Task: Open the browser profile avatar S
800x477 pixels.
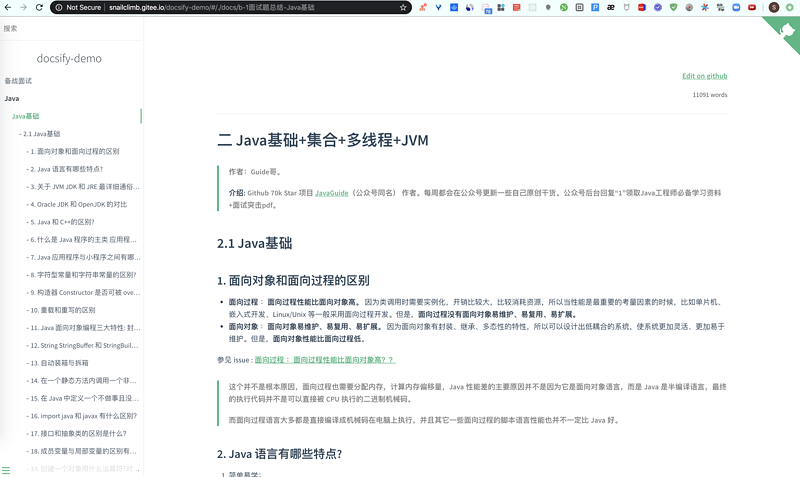Action: tap(774, 7)
